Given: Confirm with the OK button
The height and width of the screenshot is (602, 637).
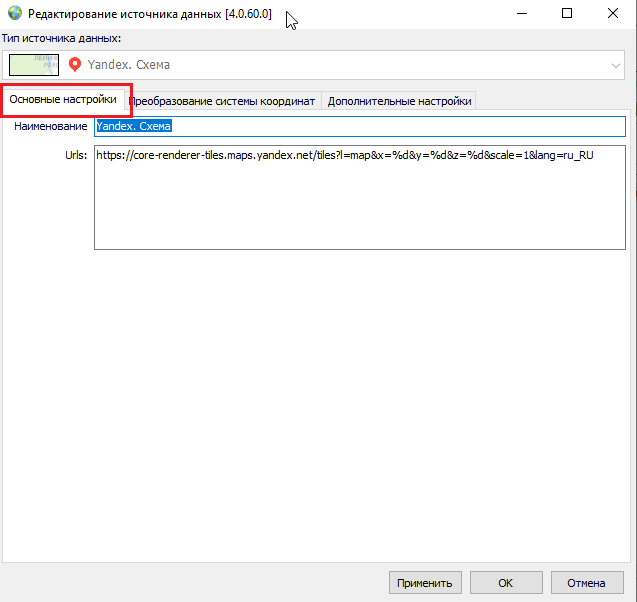Looking at the screenshot, I should pos(506,583).
